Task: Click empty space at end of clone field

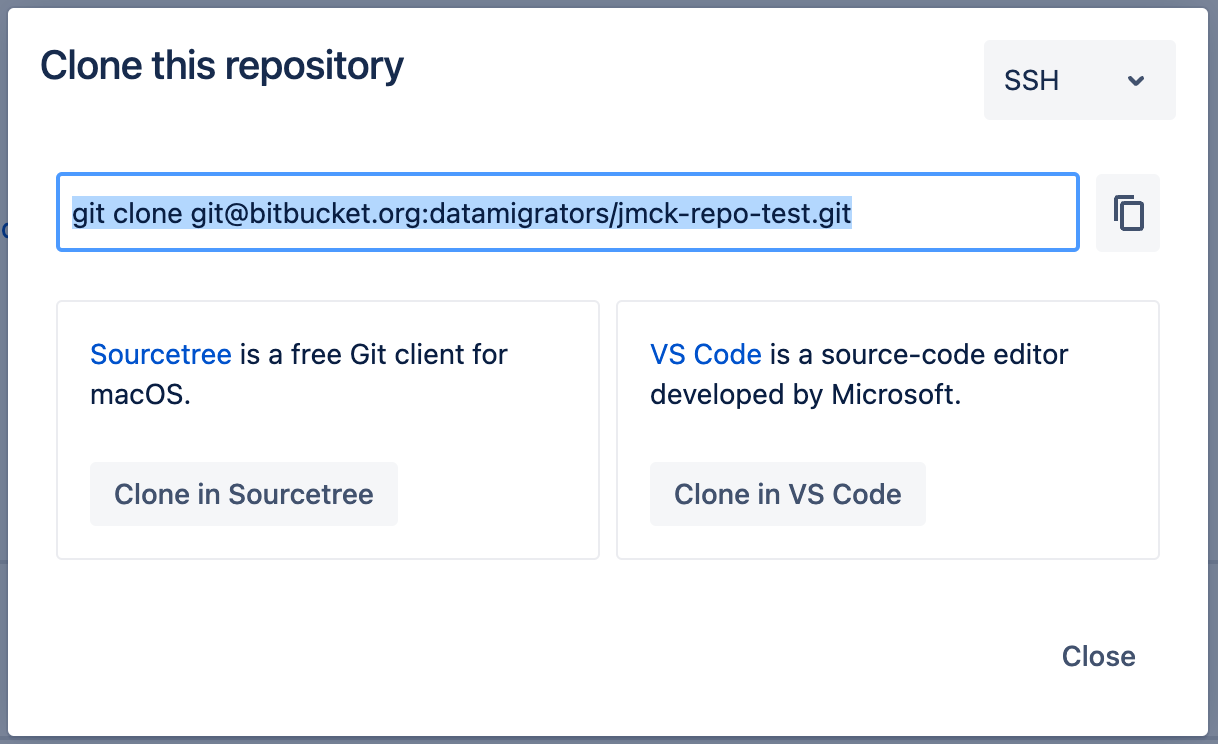Action: [965, 213]
